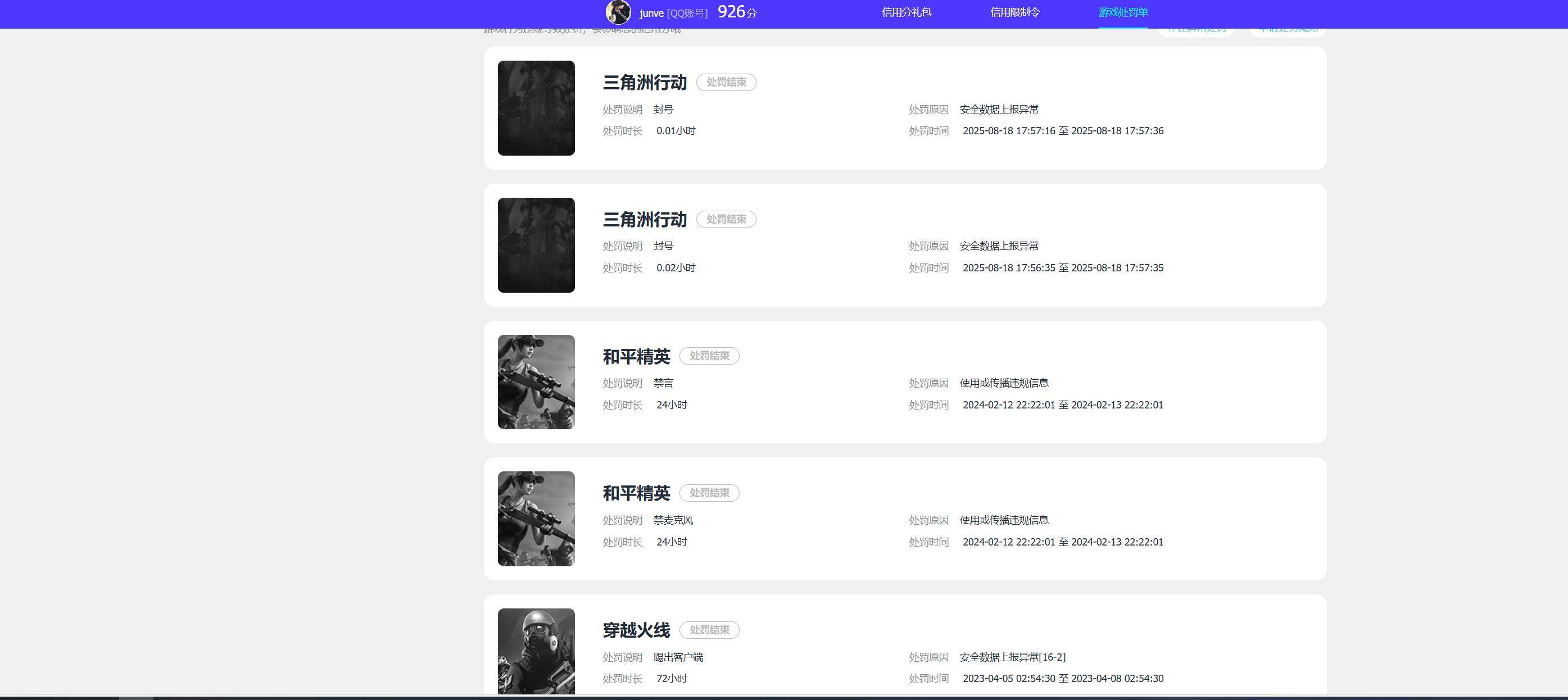Image resolution: width=1568 pixels, height=700 pixels.
Task: Click the 926分 credit score
Action: 737,12
